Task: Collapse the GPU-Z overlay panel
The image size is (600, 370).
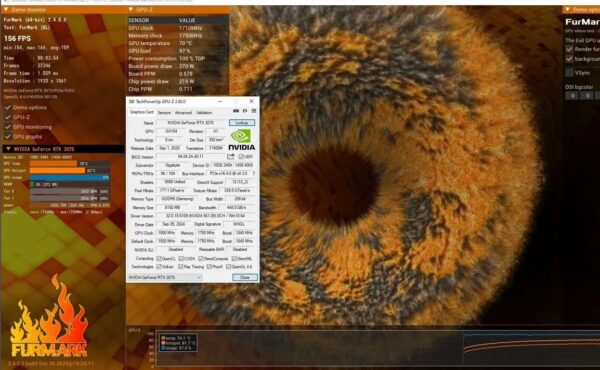Action: click(130, 9)
